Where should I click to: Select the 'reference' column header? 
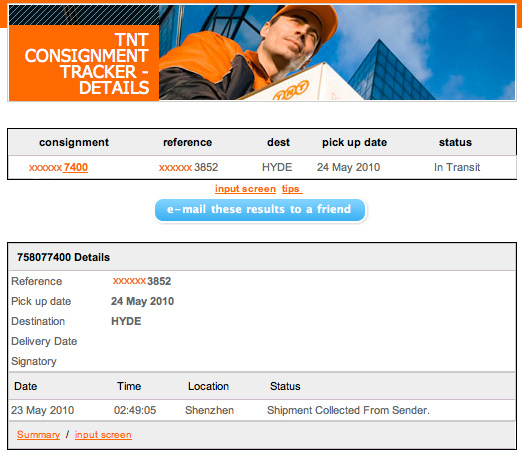click(x=187, y=142)
